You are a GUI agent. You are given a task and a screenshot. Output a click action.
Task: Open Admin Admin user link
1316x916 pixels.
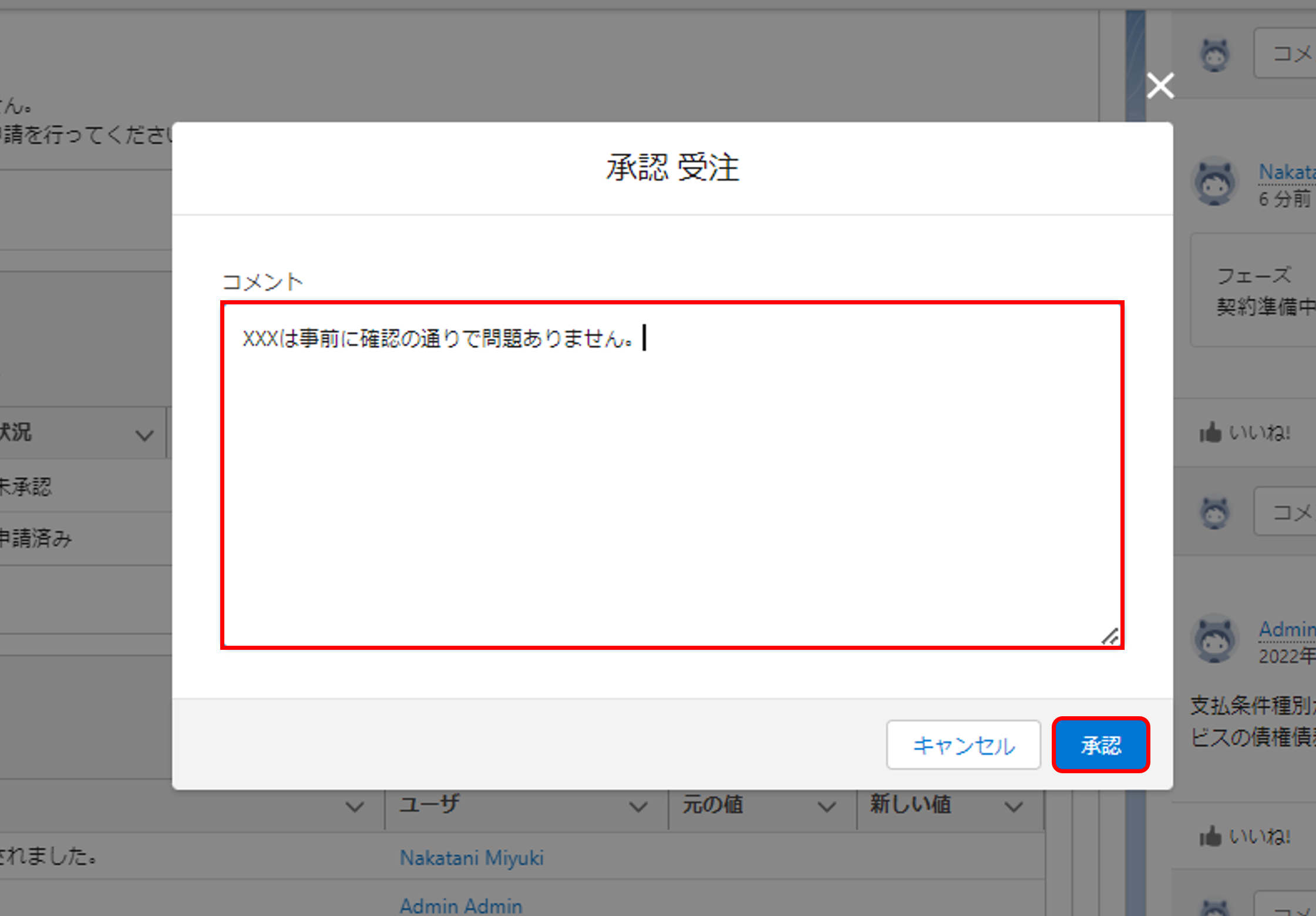pos(460,905)
